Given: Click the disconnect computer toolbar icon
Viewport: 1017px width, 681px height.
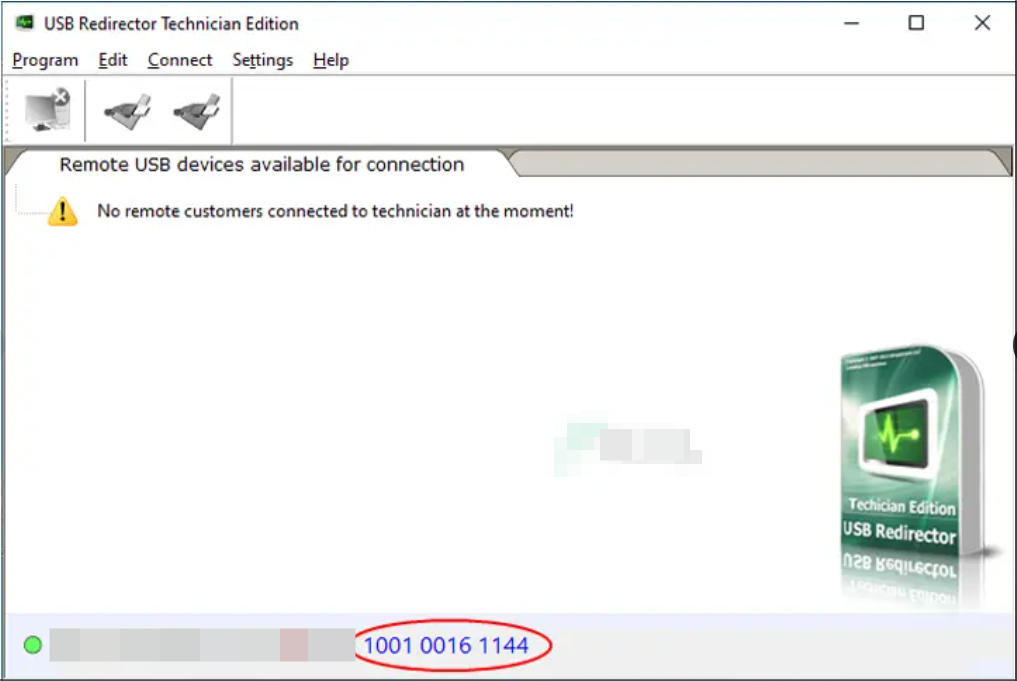Looking at the screenshot, I should (47, 110).
